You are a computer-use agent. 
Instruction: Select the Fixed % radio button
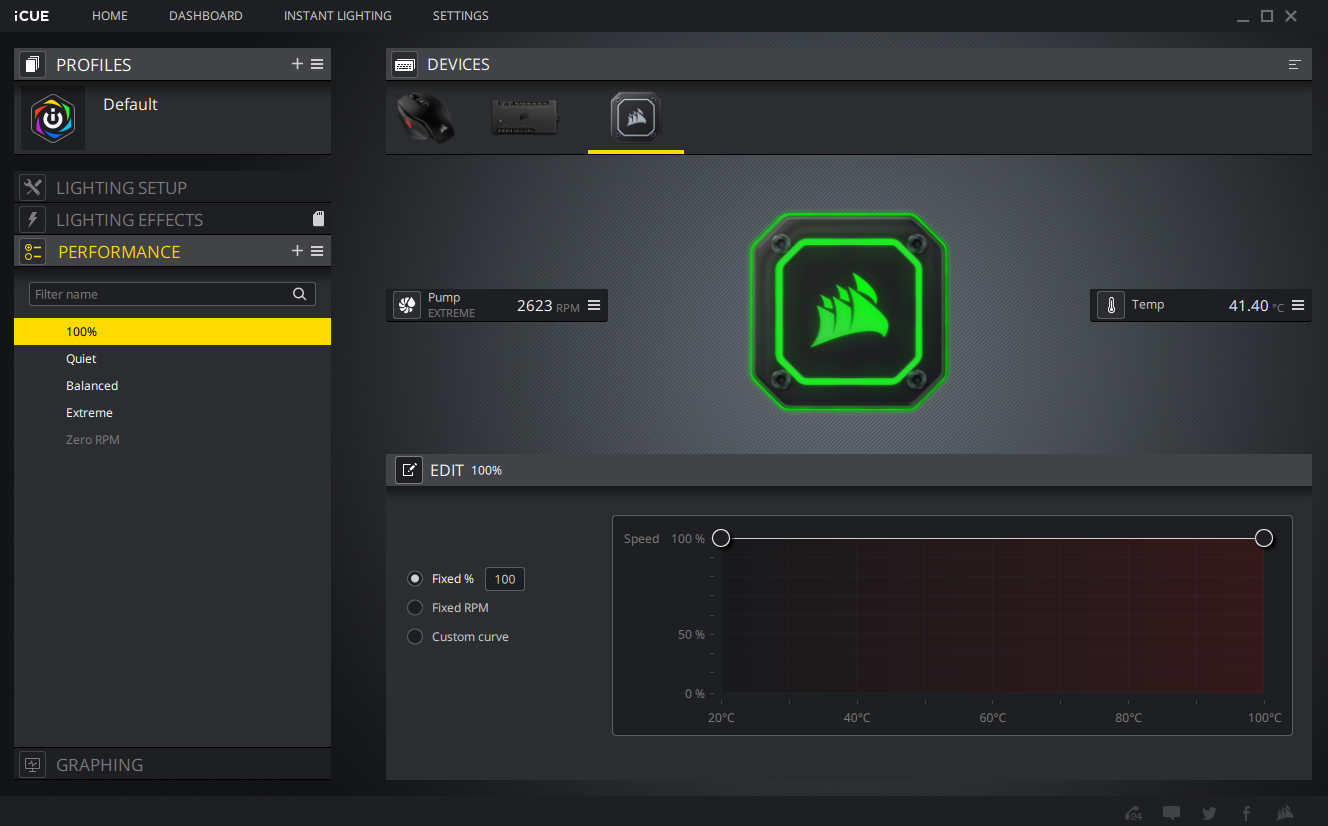(x=415, y=579)
